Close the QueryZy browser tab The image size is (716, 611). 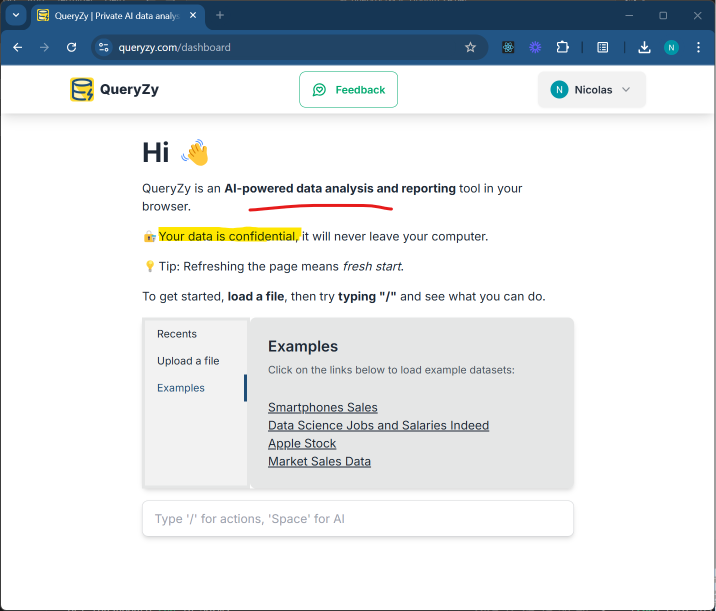pos(193,16)
